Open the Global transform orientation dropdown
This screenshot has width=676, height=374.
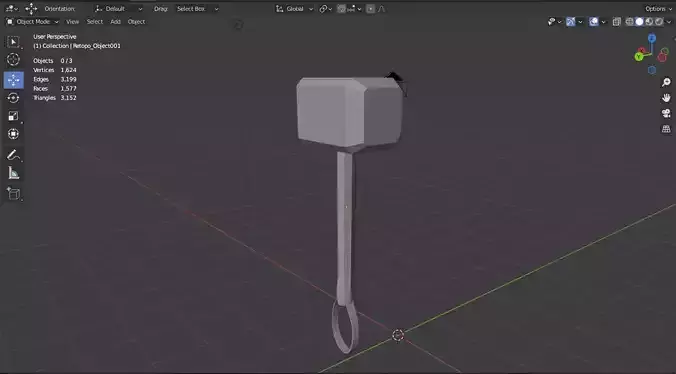click(x=294, y=9)
